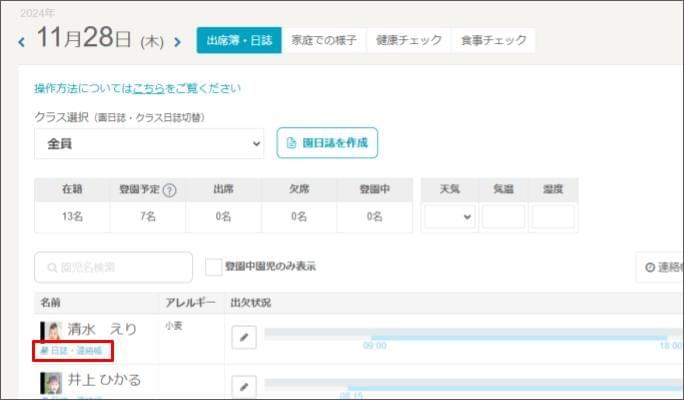Select 出席簿・日誌 tab
Image resolution: width=684 pixels, height=400 pixels.
click(239, 40)
